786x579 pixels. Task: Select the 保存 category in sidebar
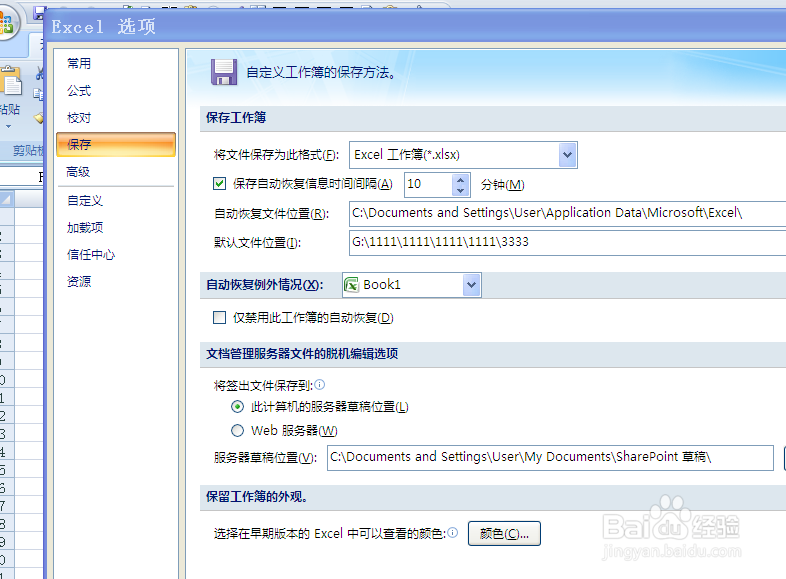coord(116,144)
